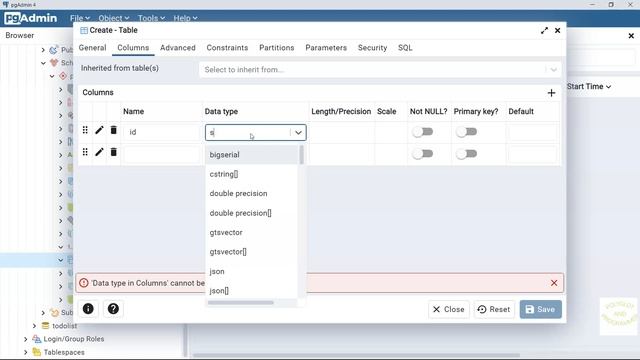
Task: Open the File menu
Action: [x=80, y=18]
